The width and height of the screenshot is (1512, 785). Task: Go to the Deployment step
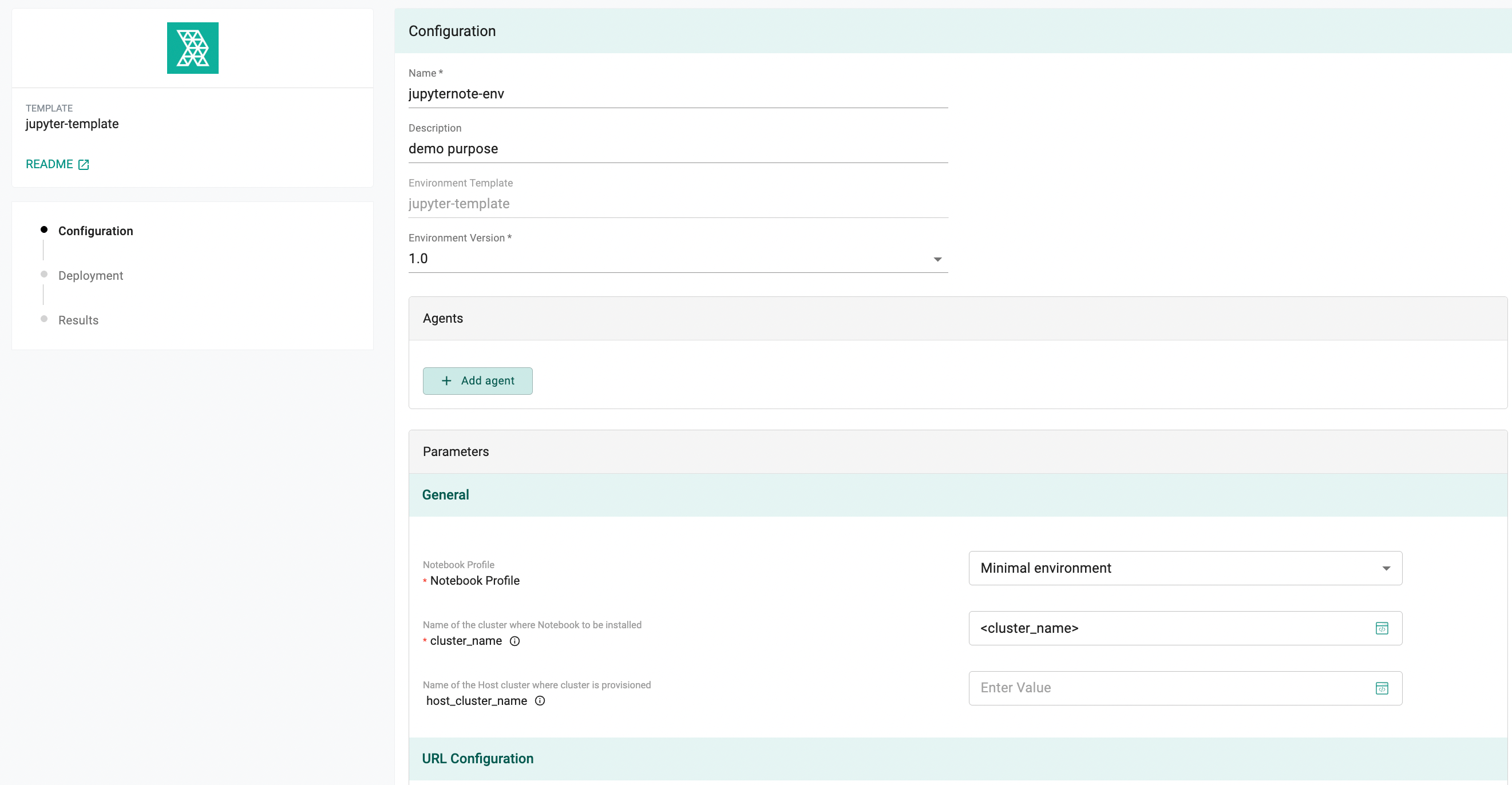click(x=90, y=276)
